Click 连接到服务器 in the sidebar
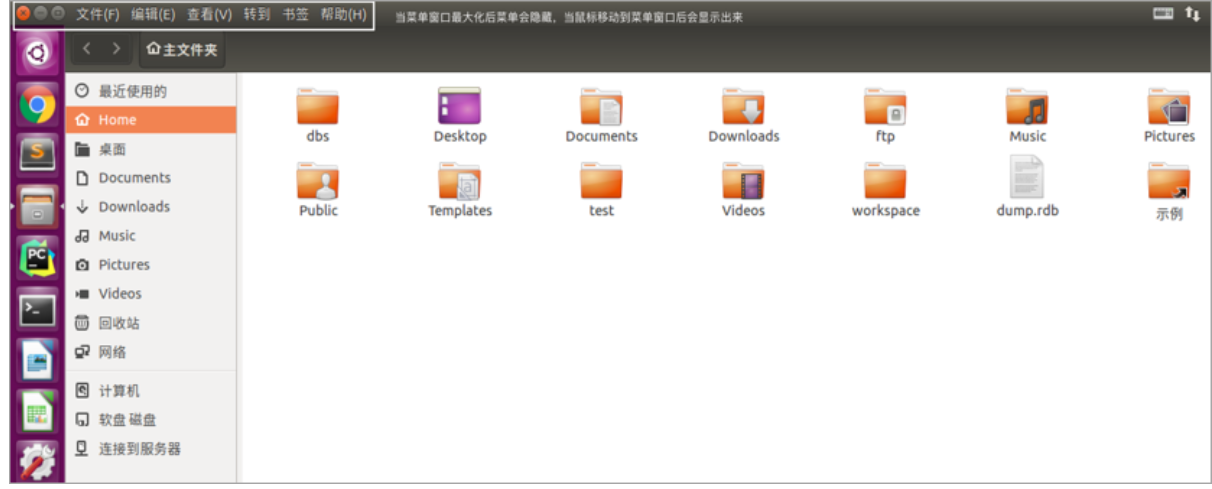Screen dimensions: 1212x489 151,449
